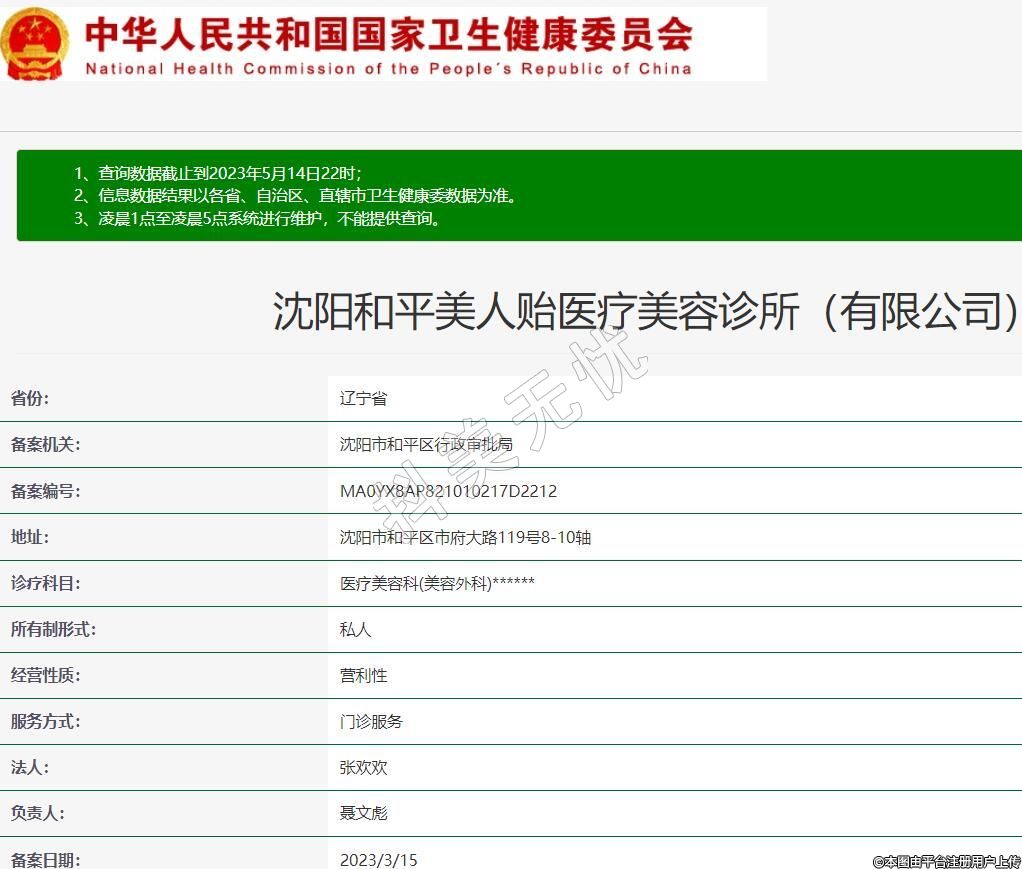The width and height of the screenshot is (1022, 869).
Task: Click the record number MA0YX8AP821010217D2212
Action: pyautogui.click(x=448, y=491)
